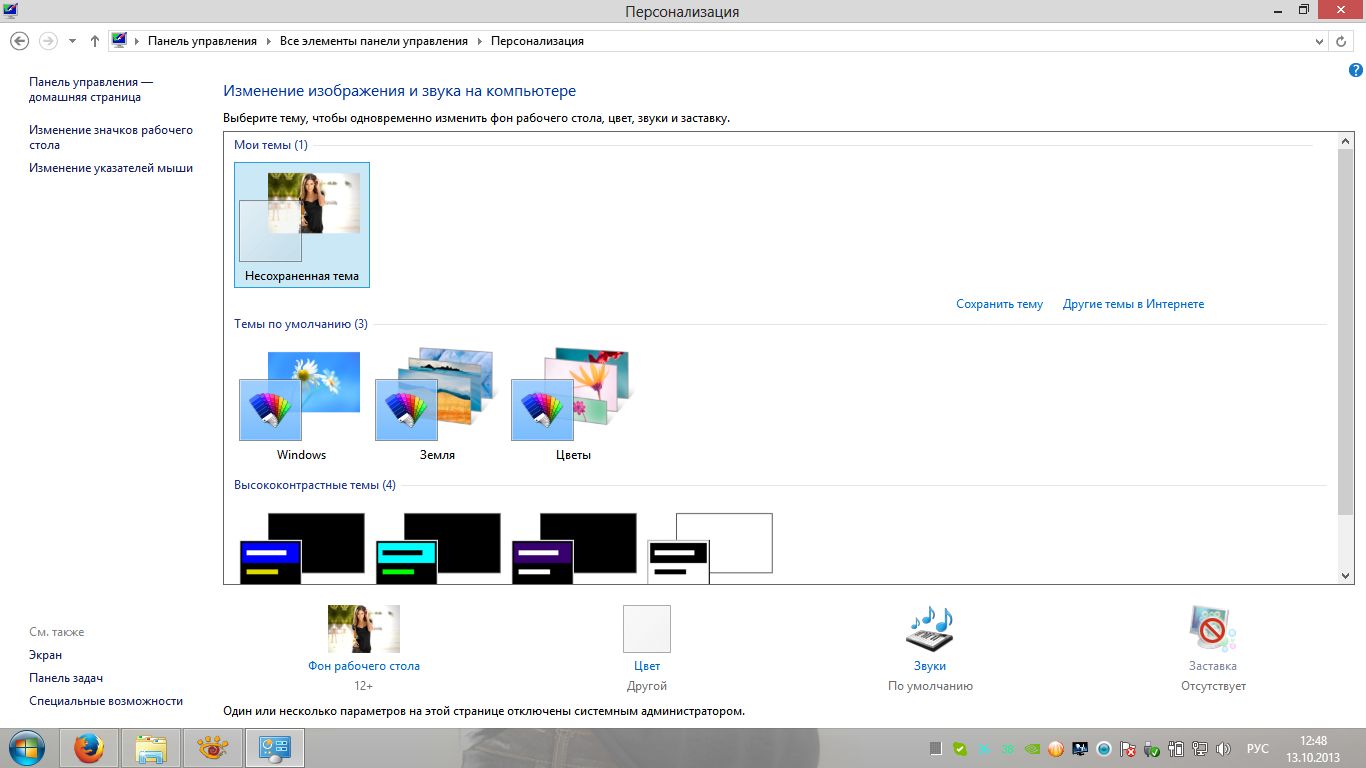Click the refresh button in address bar
The image size is (1366, 768).
coord(1342,41)
